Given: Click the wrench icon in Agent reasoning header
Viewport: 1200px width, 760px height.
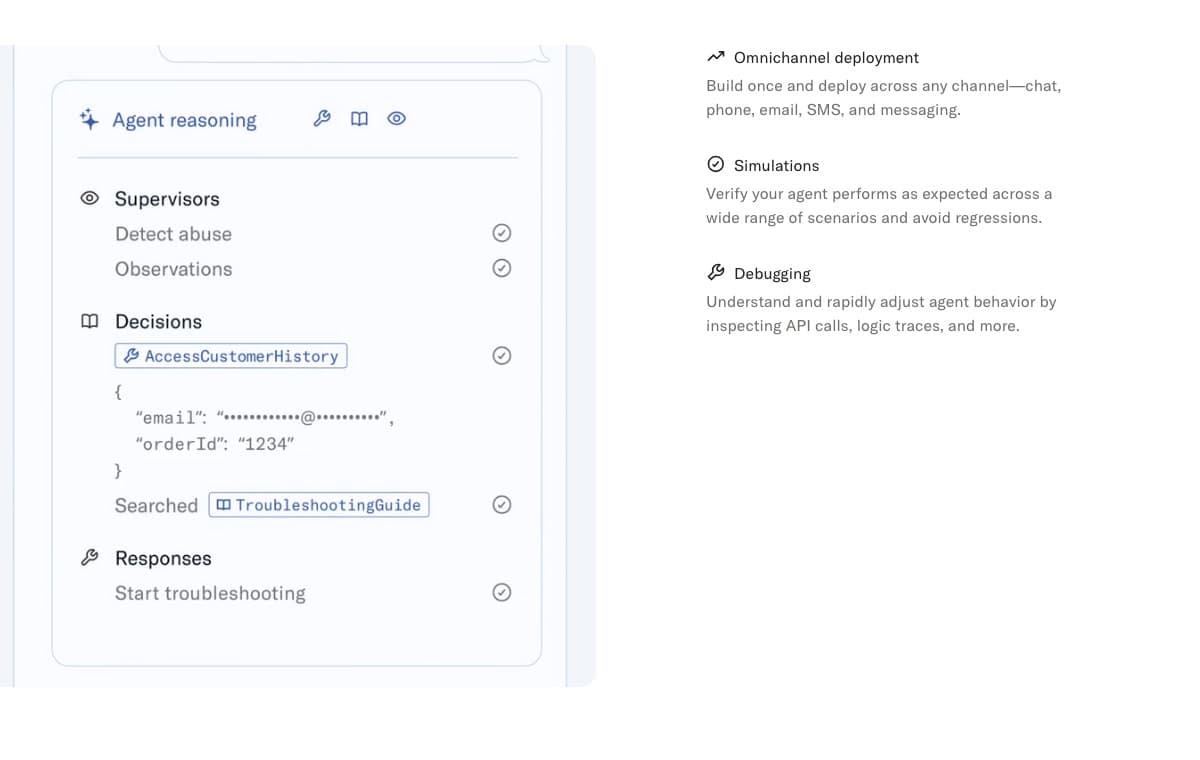Looking at the screenshot, I should click(x=322, y=119).
